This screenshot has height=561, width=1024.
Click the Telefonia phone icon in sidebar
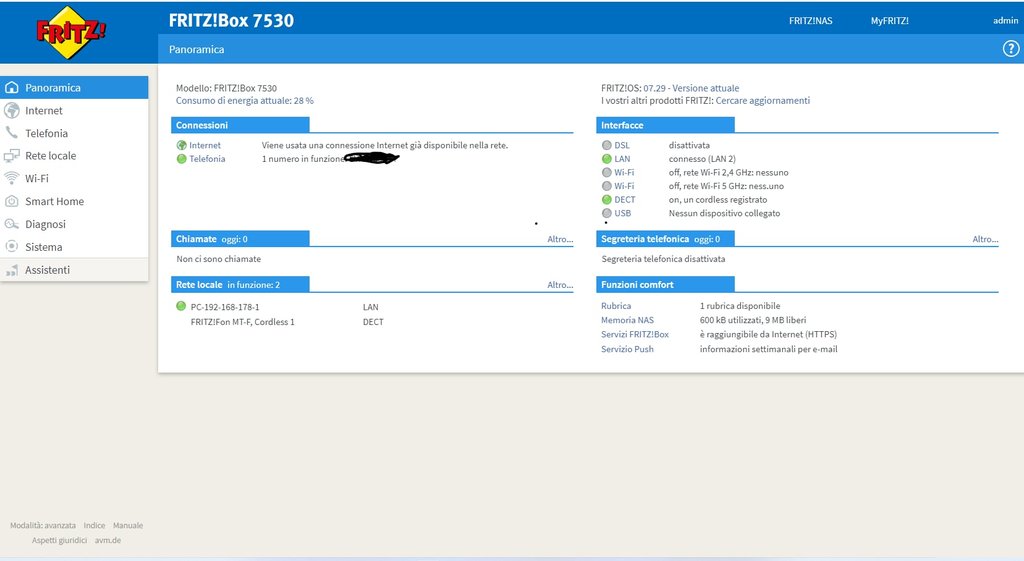pos(12,133)
